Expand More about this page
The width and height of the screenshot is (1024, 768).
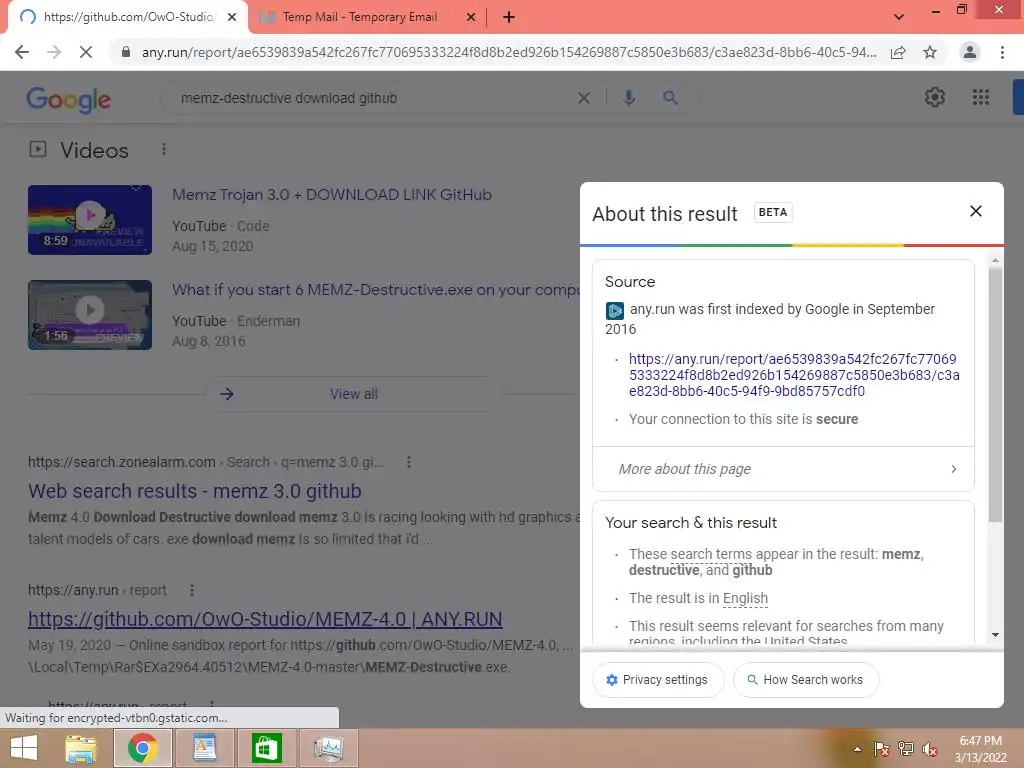(783, 469)
